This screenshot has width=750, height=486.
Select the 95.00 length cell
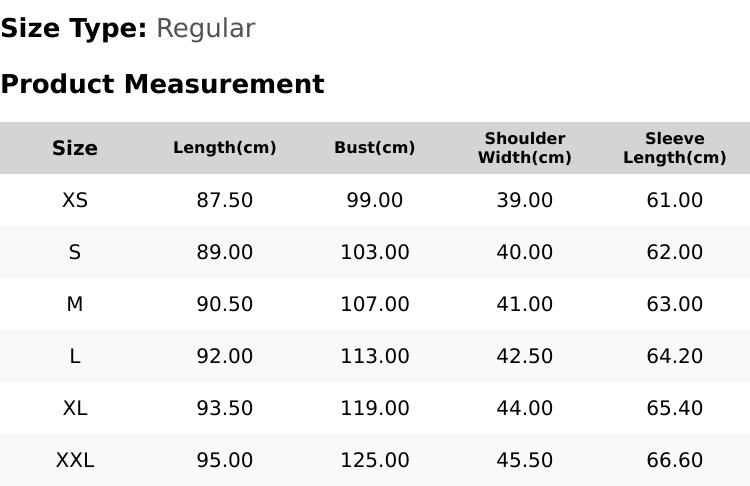[x=225, y=461]
